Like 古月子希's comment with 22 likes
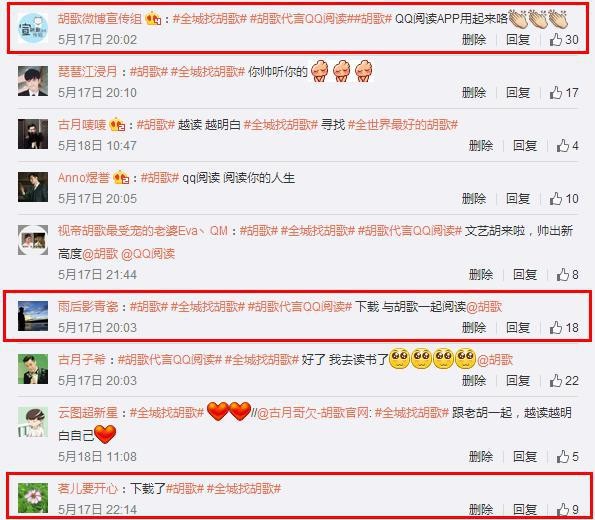The height and width of the screenshot is (520, 595). click(x=564, y=381)
